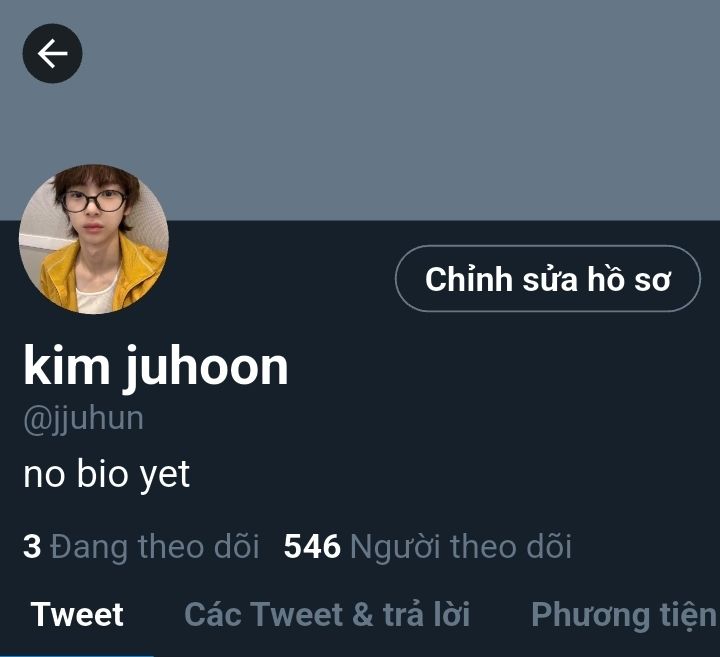Open the Đang theo dõi following list

click(x=141, y=546)
